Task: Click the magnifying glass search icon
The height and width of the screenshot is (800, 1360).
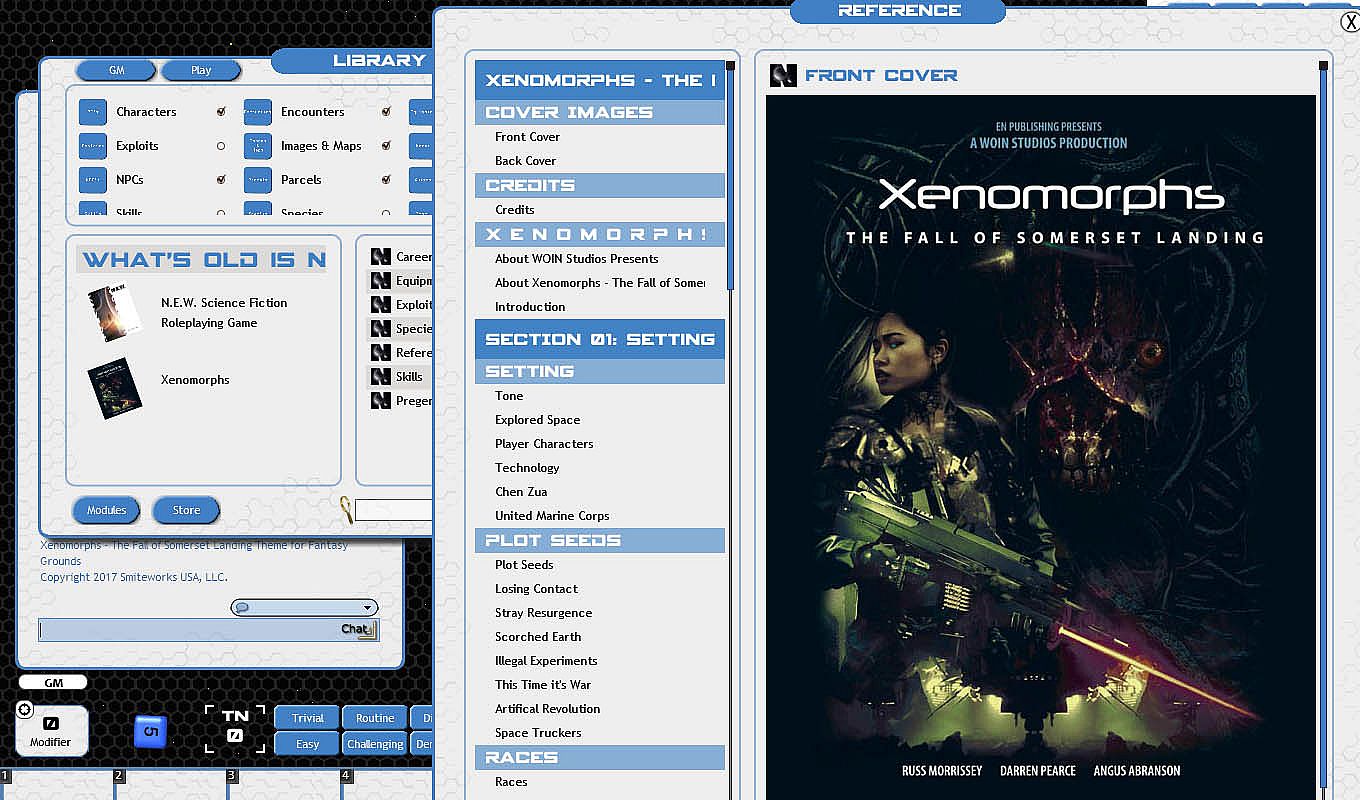Action: point(346,510)
